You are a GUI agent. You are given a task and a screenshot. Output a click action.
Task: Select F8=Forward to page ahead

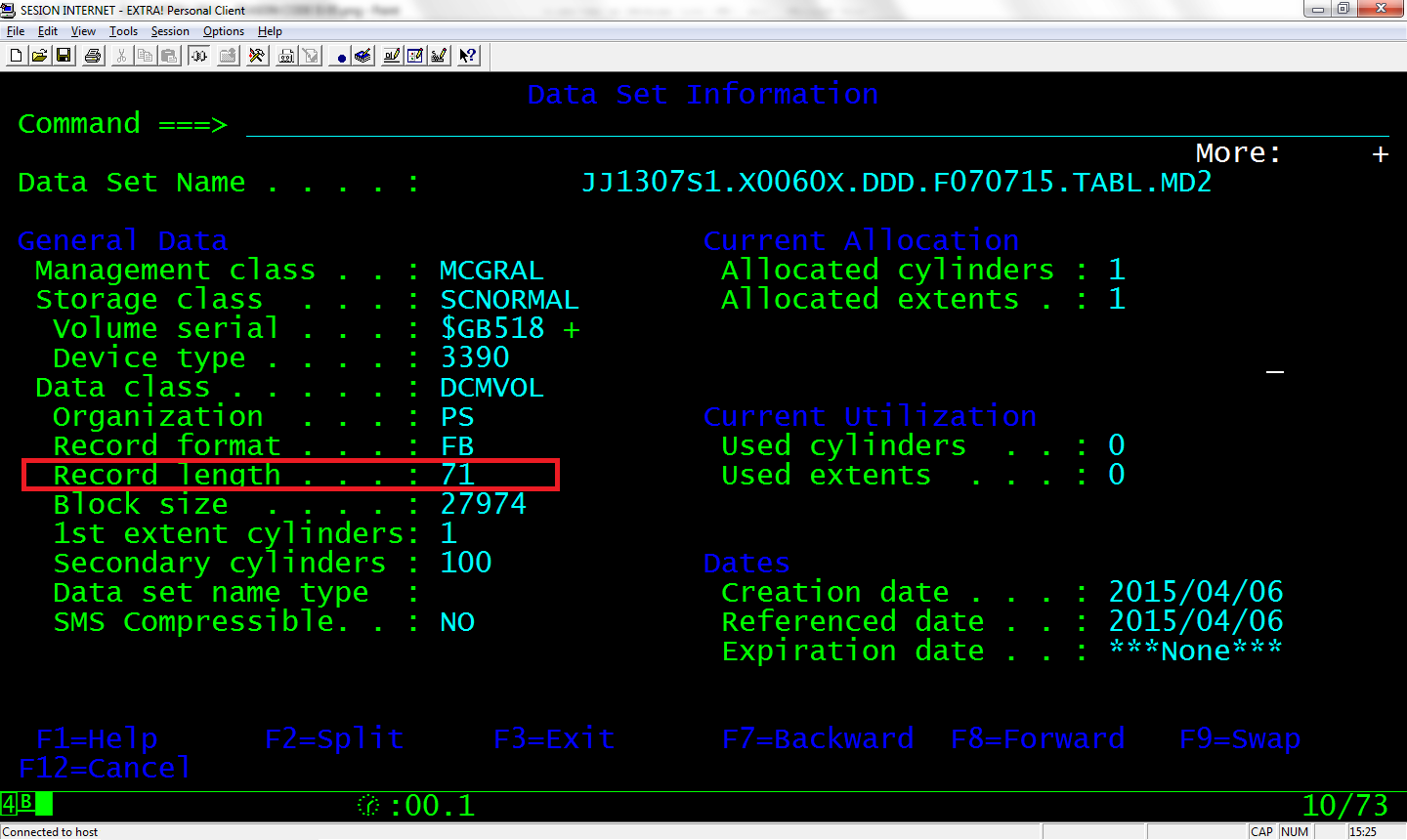point(1038,738)
